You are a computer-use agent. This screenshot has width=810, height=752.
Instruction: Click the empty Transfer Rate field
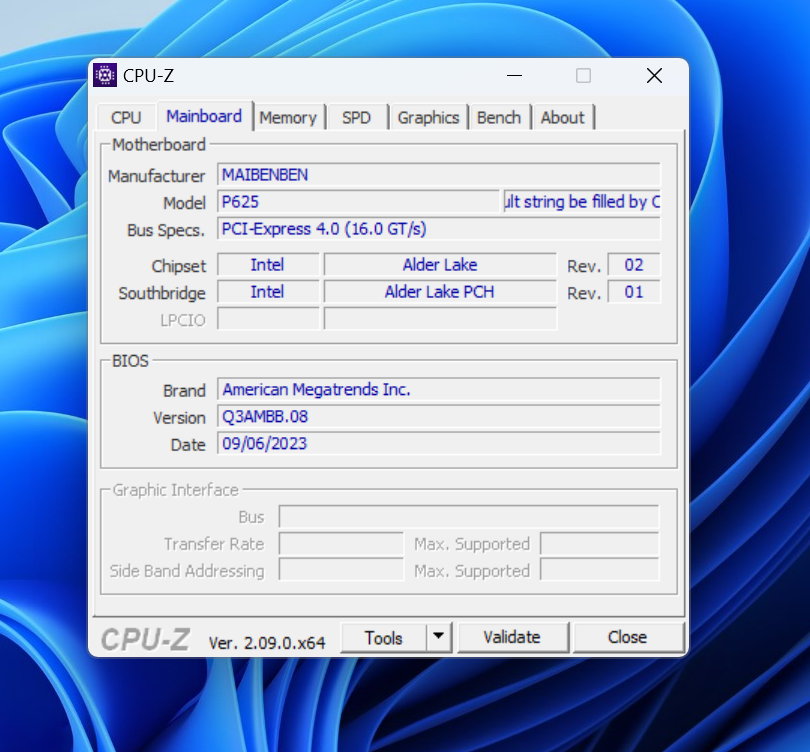[341, 544]
